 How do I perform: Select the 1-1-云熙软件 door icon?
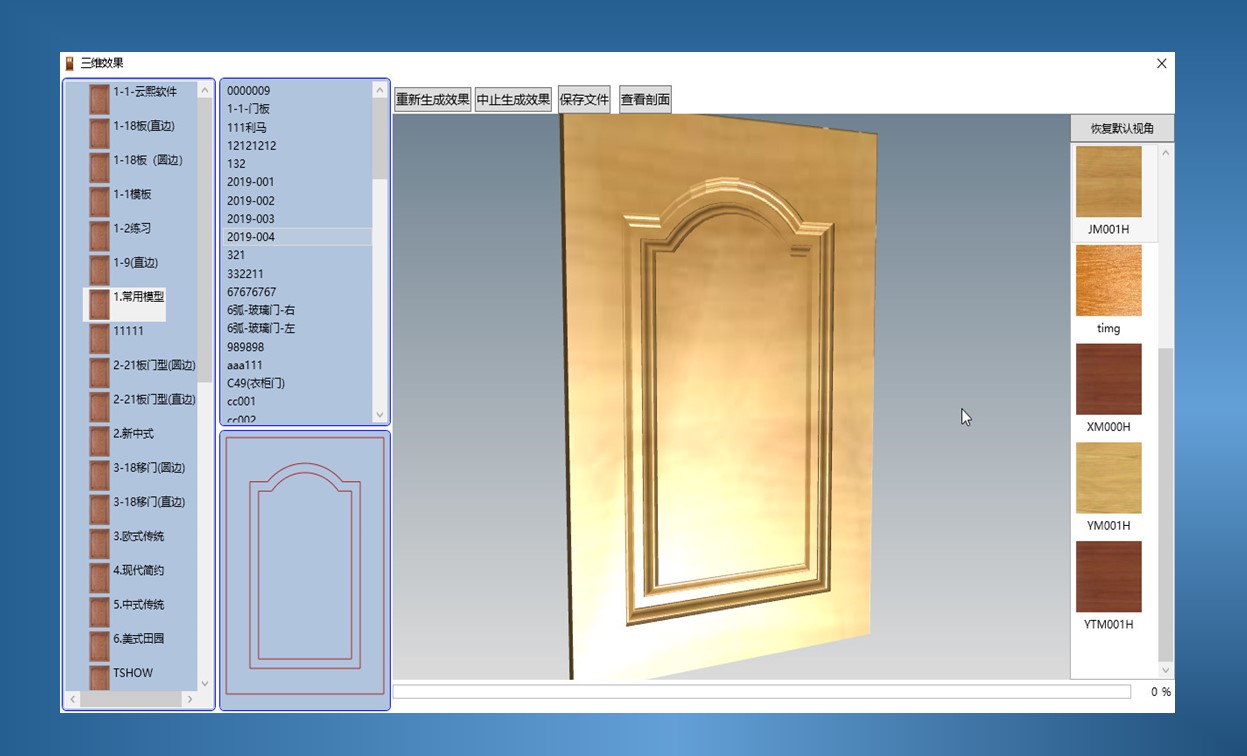[x=99, y=98]
